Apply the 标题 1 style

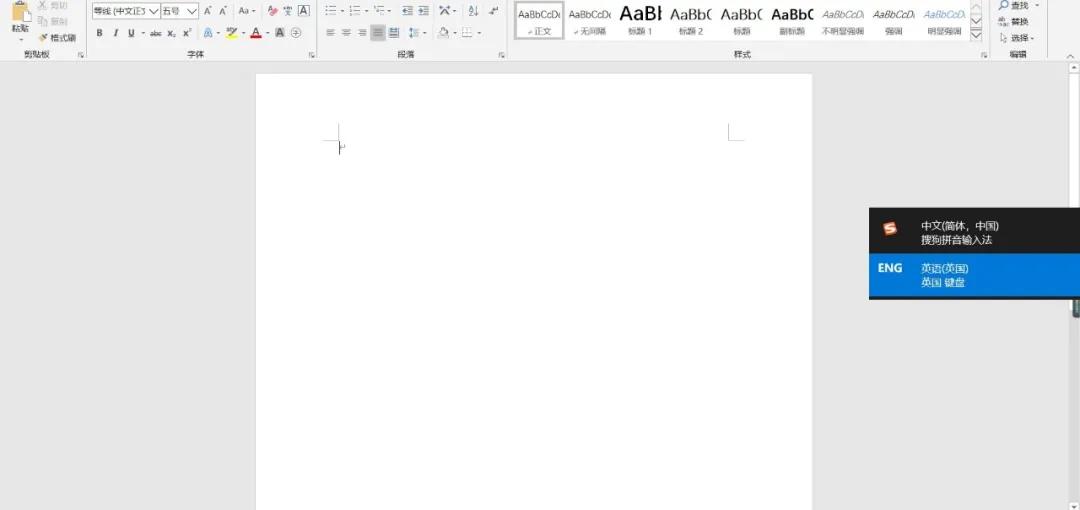click(640, 21)
